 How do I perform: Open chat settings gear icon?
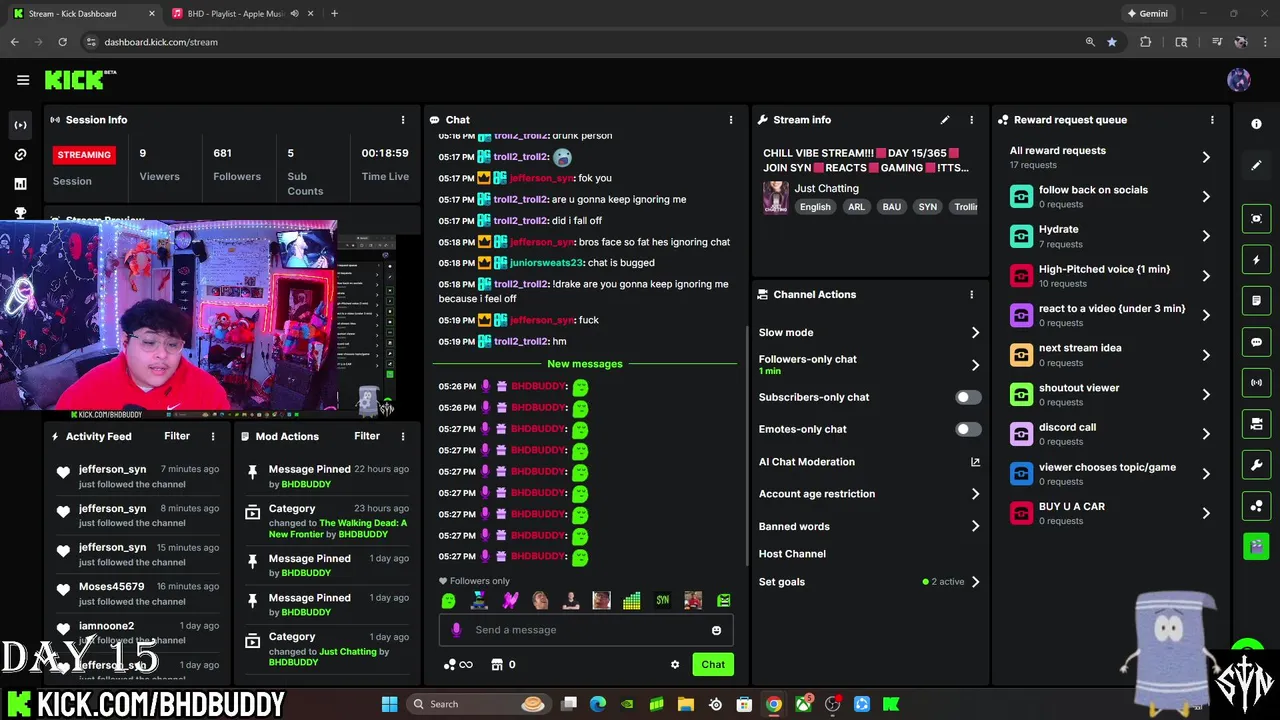[675, 664]
